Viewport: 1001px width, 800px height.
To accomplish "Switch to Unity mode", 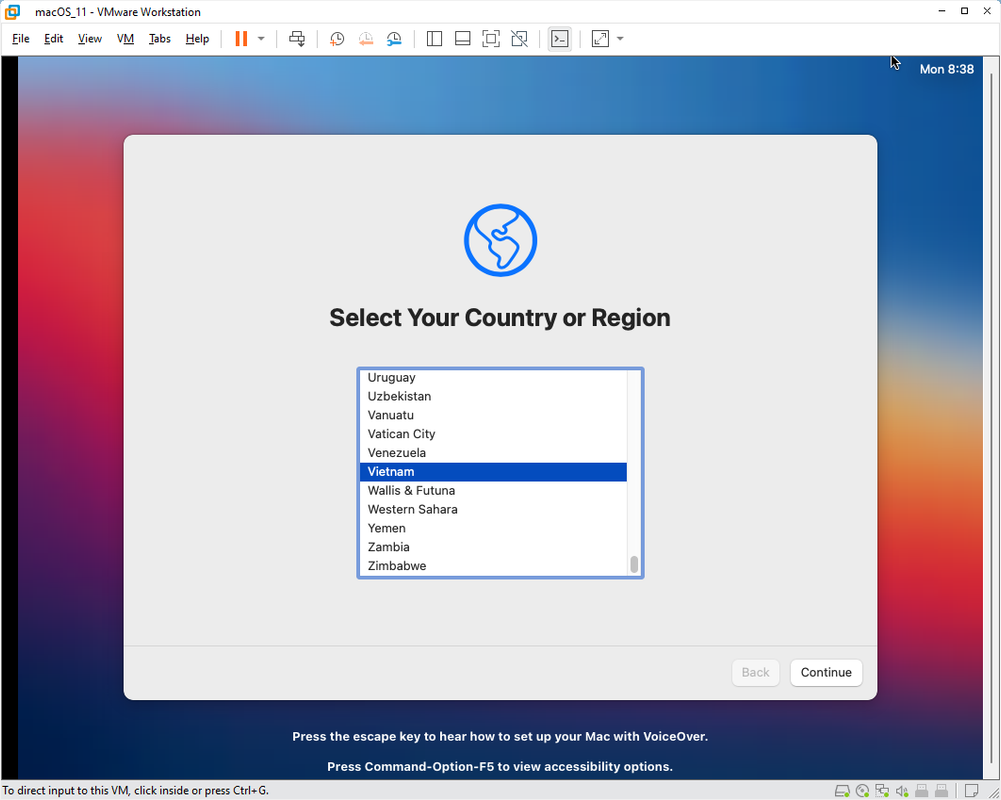I will 519,39.
